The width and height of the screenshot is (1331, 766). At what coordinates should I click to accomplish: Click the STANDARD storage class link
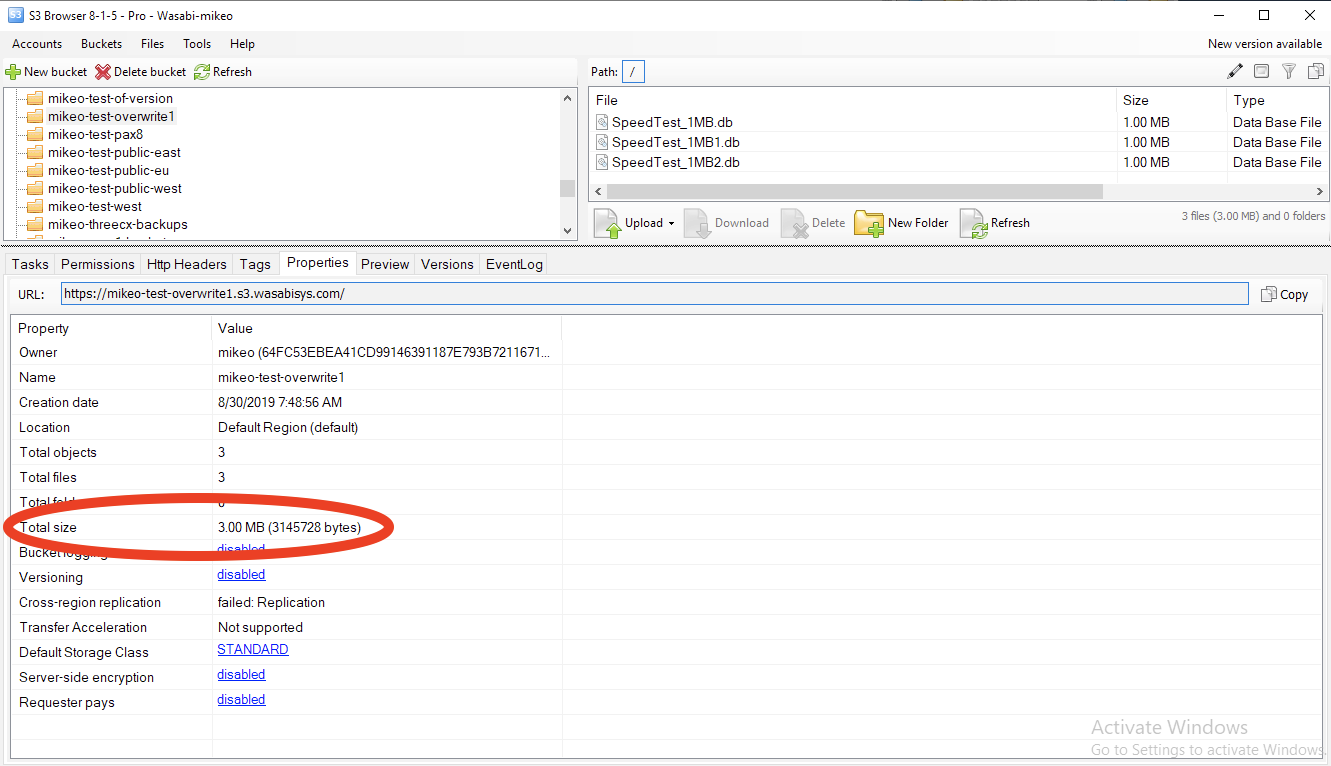(253, 650)
